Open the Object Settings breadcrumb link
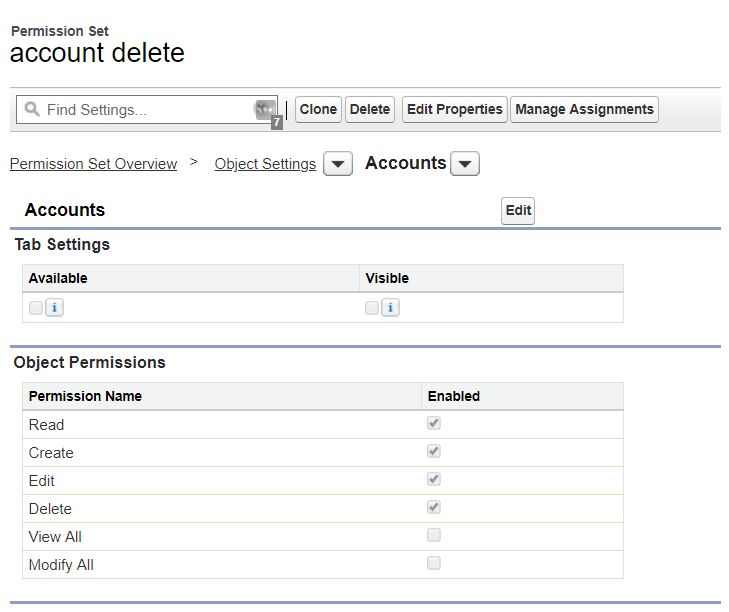The height and width of the screenshot is (612, 729). pyautogui.click(x=265, y=164)
